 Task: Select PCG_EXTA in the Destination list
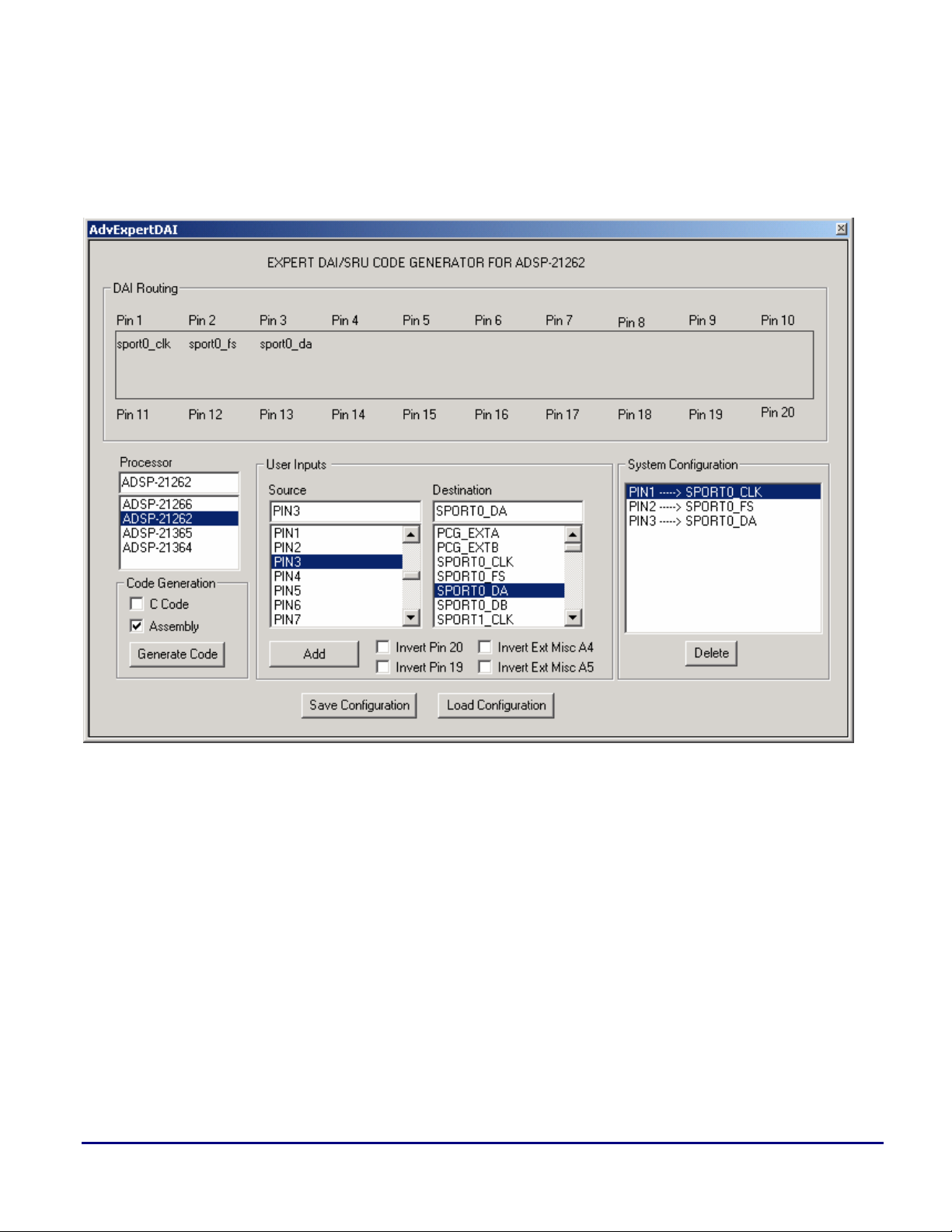[x=500, y=533]
